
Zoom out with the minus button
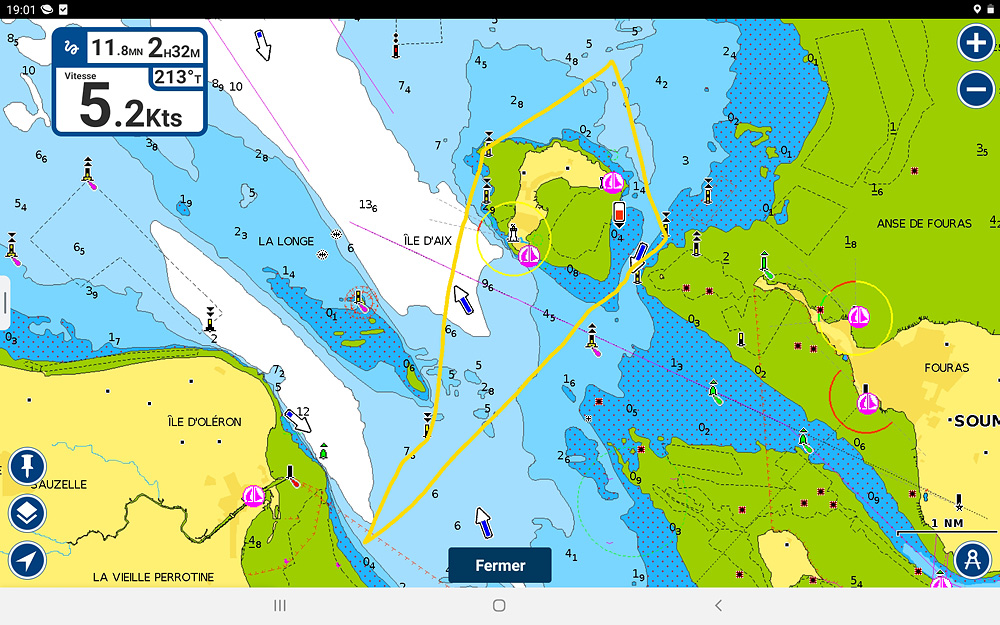coord(975,90)
